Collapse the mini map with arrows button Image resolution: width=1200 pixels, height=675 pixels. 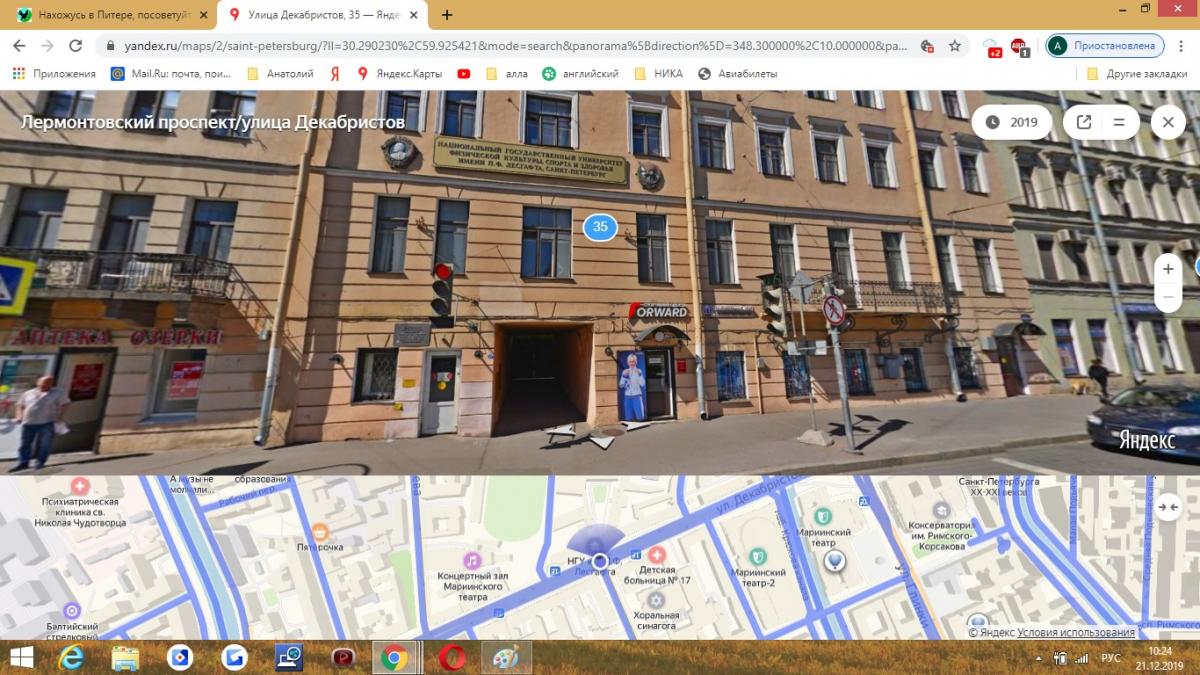[1167, 507]
